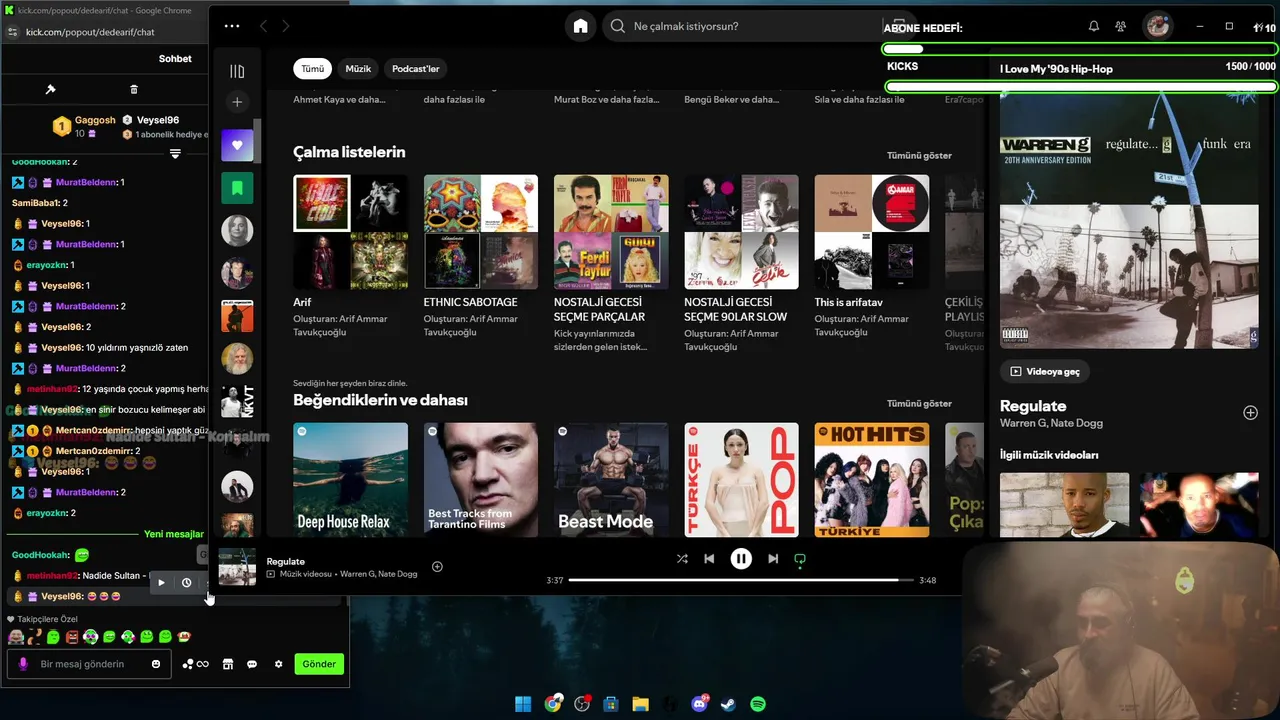Image resolution: width=1280 pixels, height=720 pixels.
Task: Open the Türkçe Pop playlist card
Action: pyautogui.click(x=741, y=480)
